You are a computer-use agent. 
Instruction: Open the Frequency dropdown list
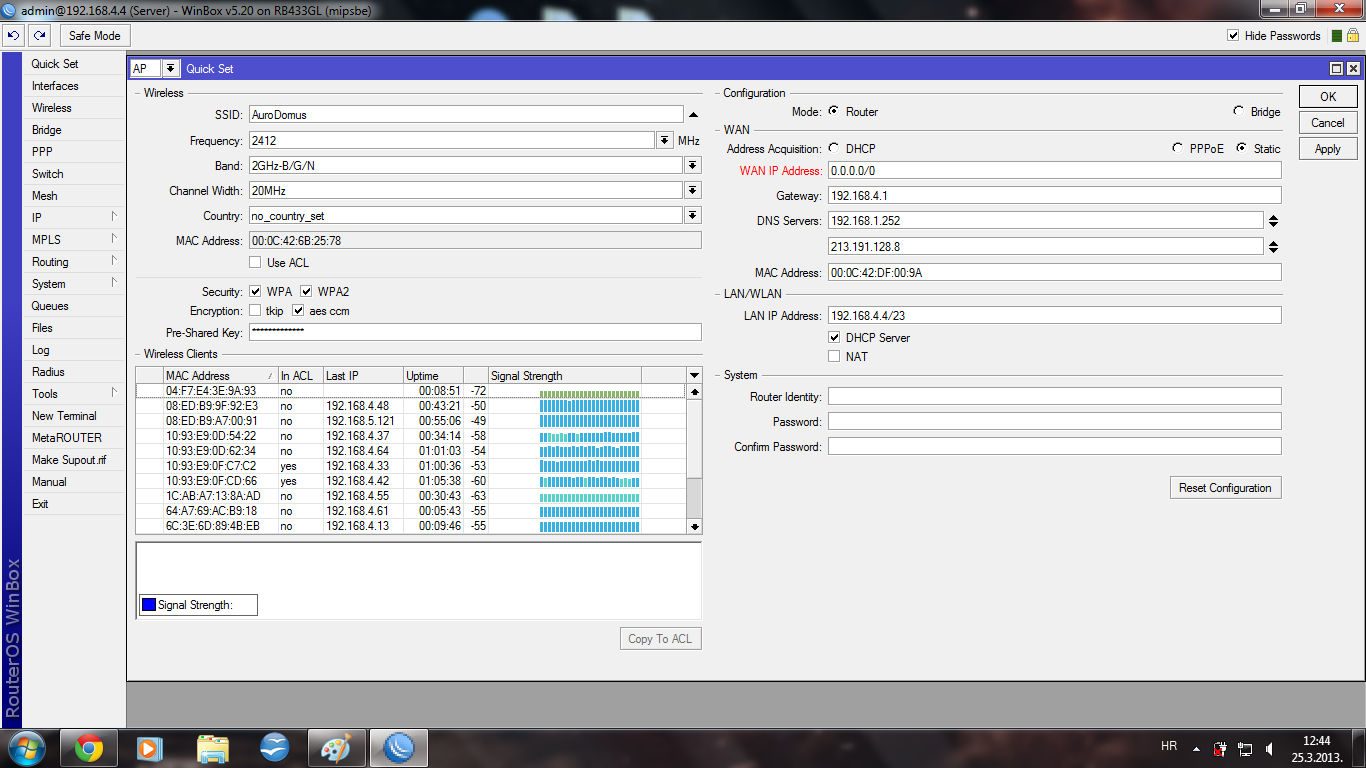[665, 141]
